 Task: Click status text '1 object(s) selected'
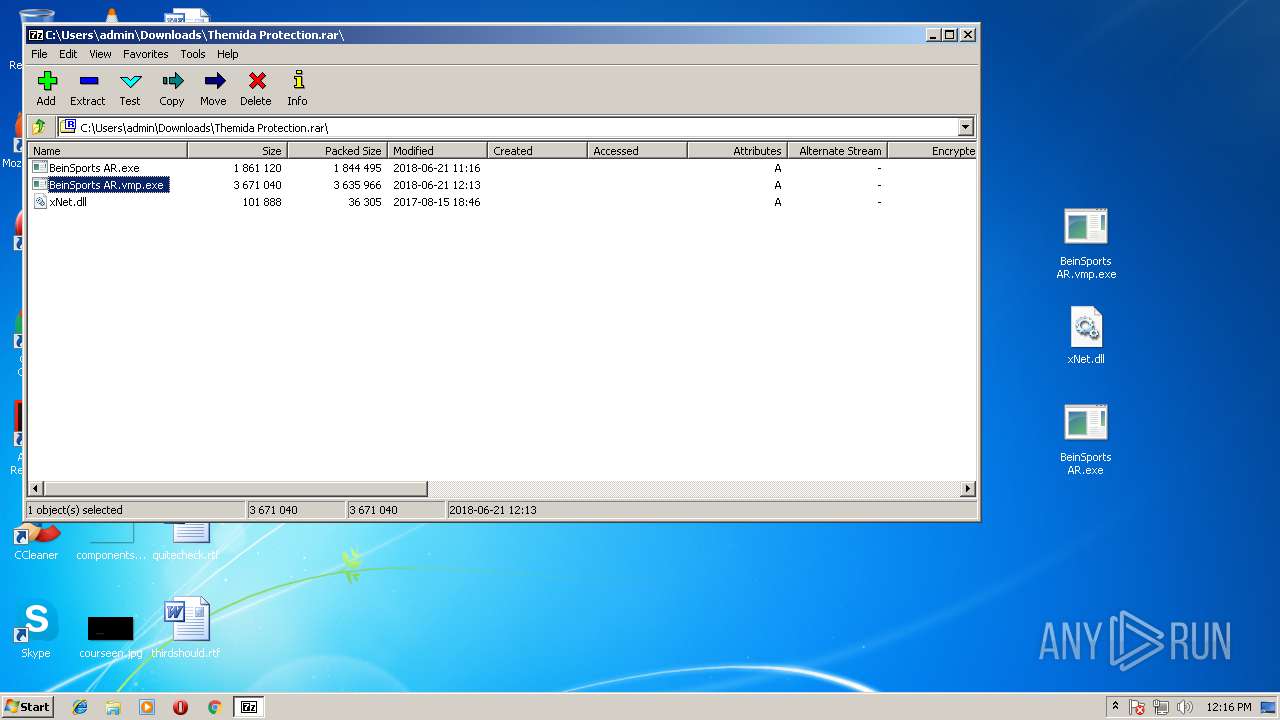(x=75, y=510)
